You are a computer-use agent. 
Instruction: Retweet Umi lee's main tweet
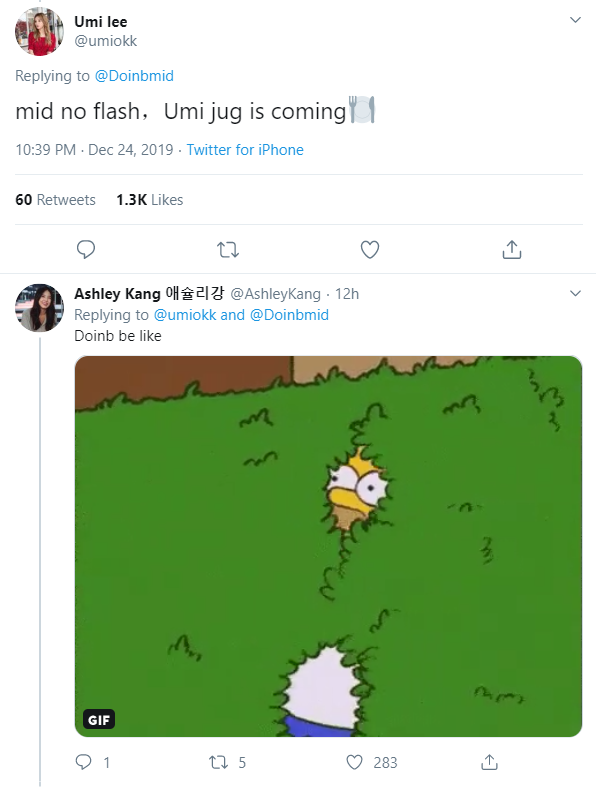pos(228,250)
